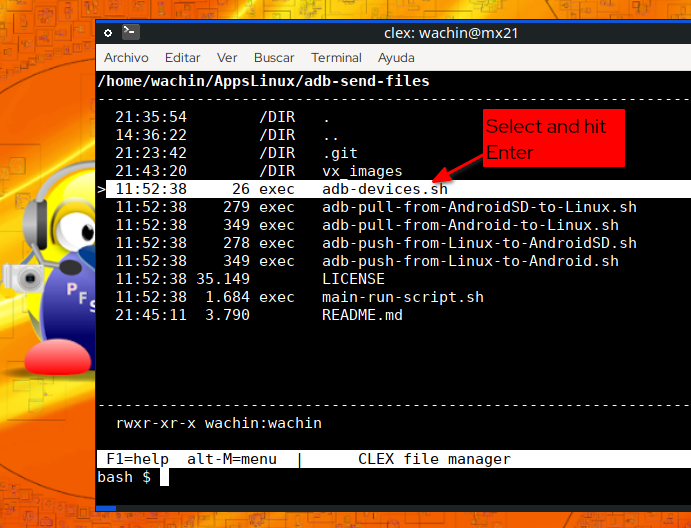The height and width of the screenshot is (528, 691).
Task: Click the 21:45:11 timestamp of README.md
Action: coord(151,316)
